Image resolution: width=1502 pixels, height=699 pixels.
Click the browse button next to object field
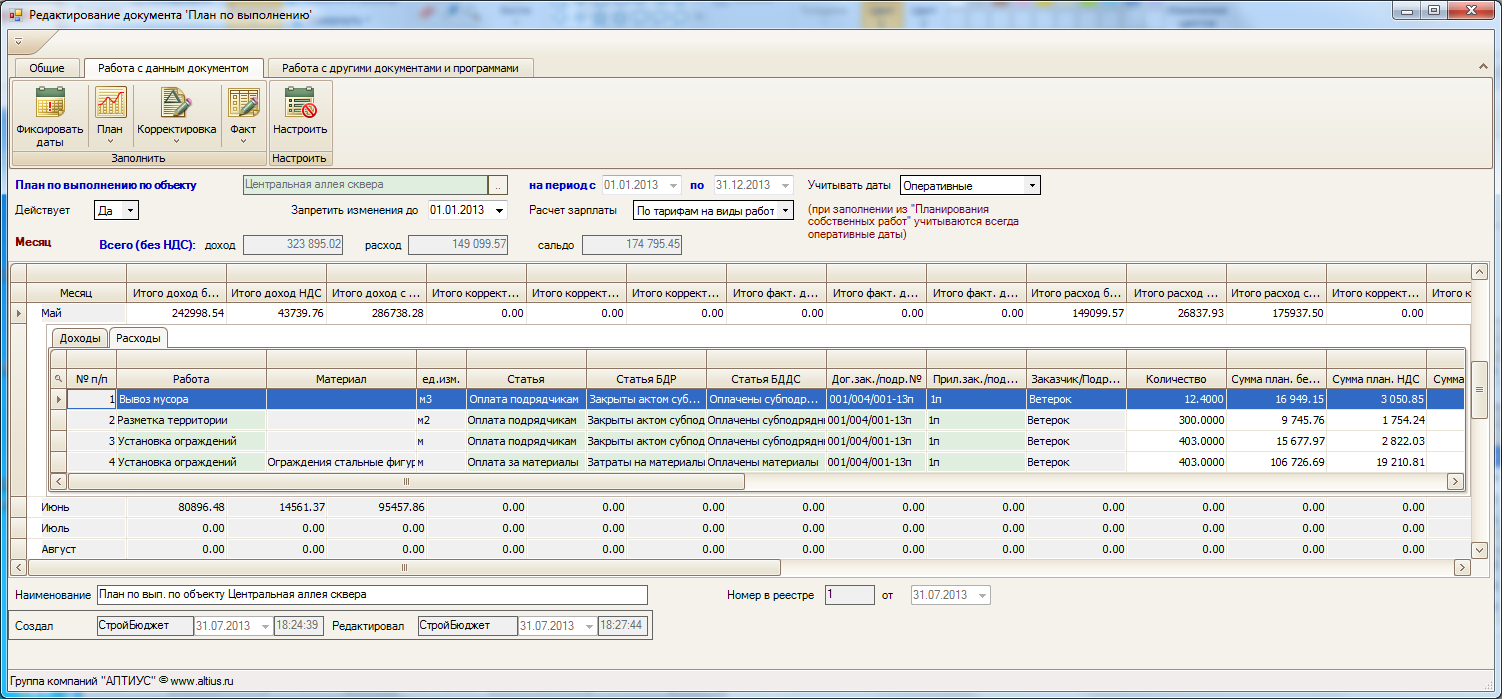[x=498, y=185]
